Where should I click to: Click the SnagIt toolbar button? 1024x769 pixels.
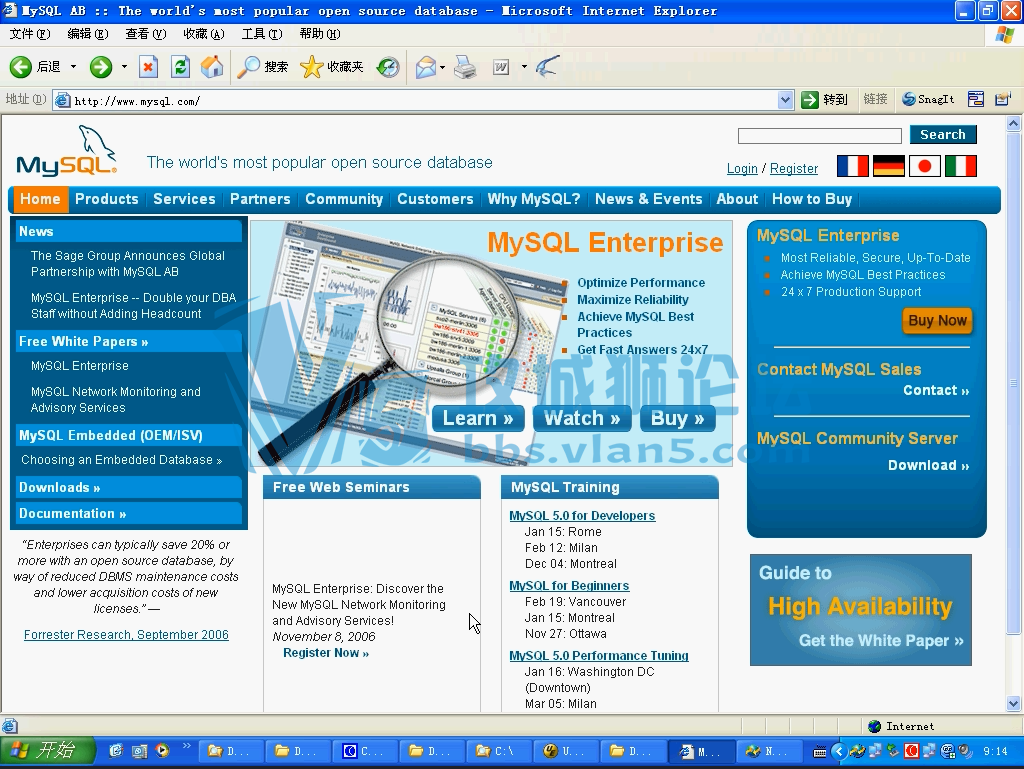point(928,99)
